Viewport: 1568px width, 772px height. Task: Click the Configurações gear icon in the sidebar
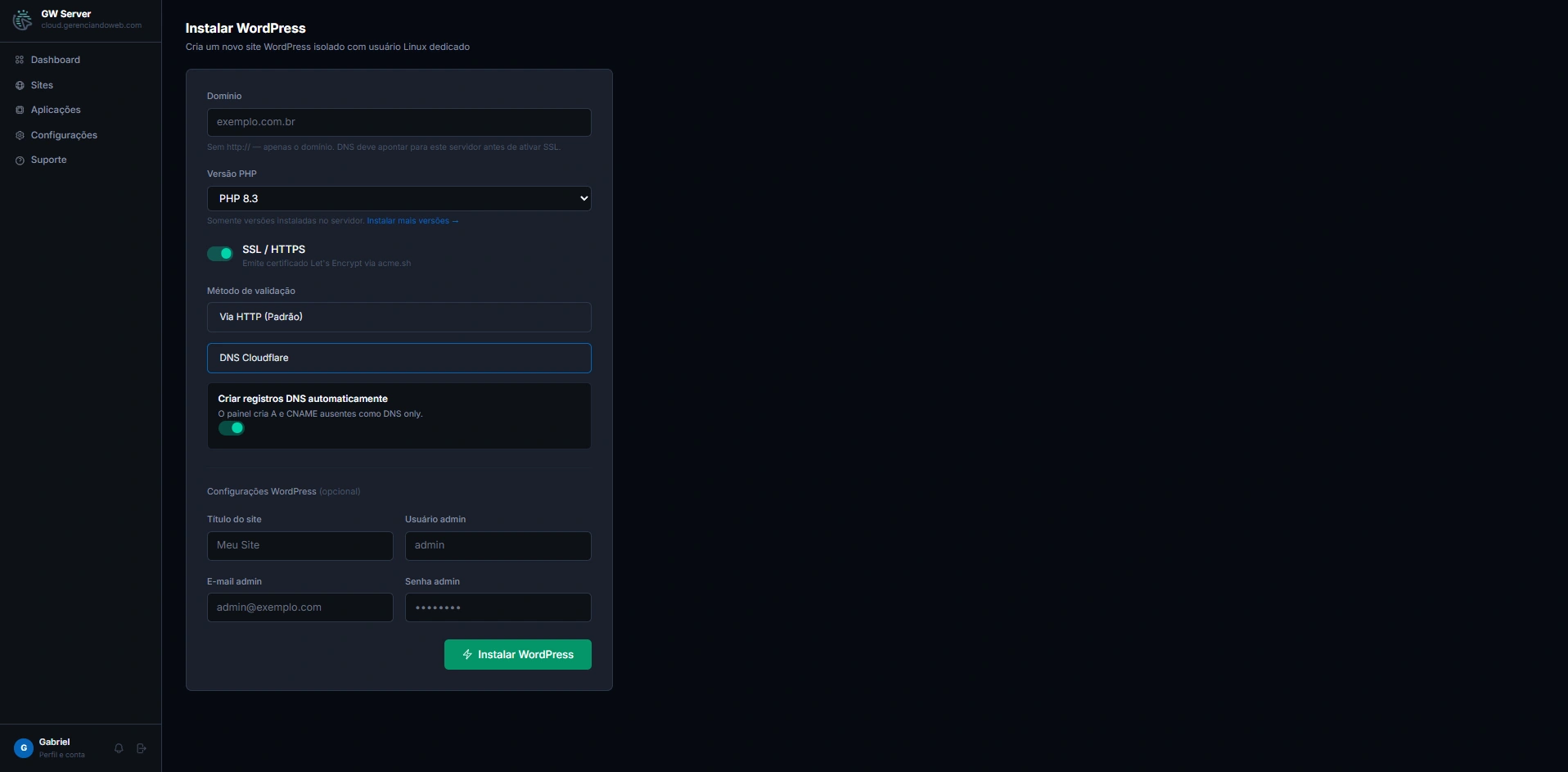click(x=20, y=135)
